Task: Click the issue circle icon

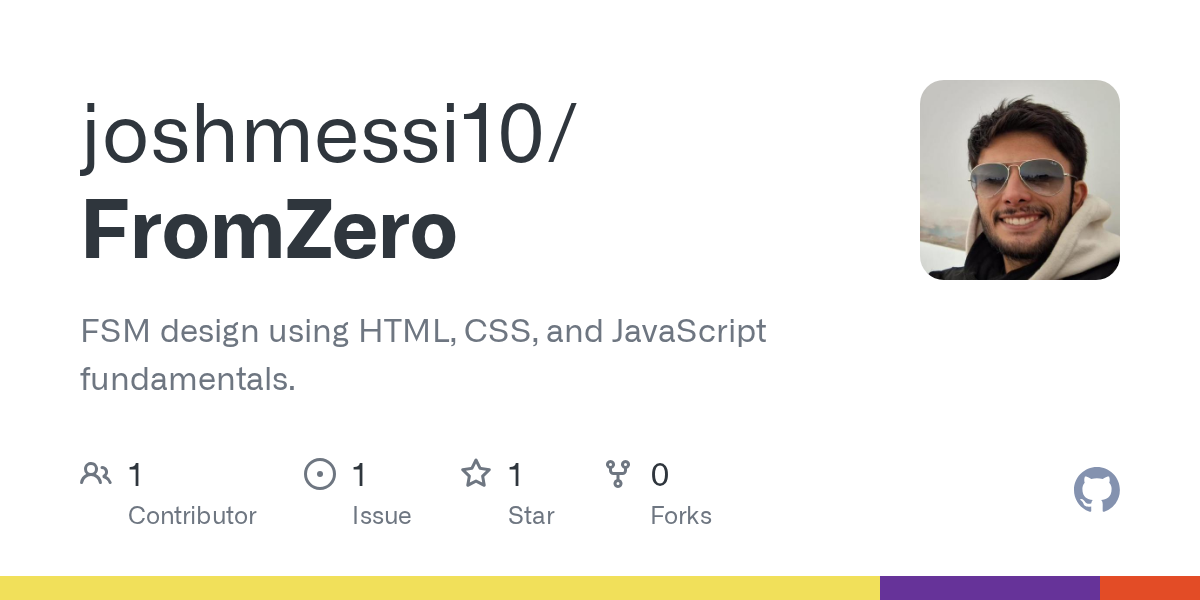Action: 319,474
